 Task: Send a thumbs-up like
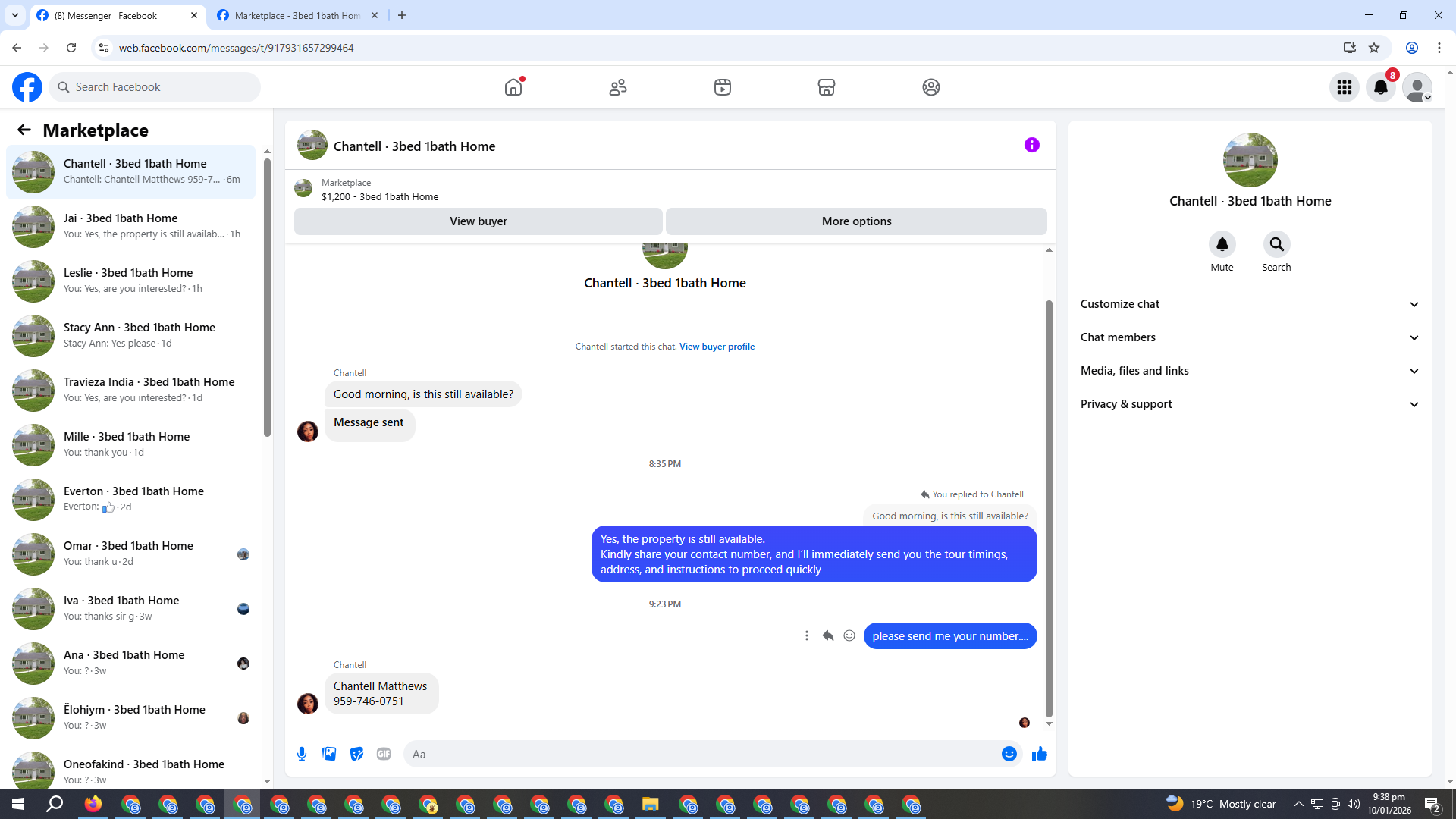[1039, 754]
